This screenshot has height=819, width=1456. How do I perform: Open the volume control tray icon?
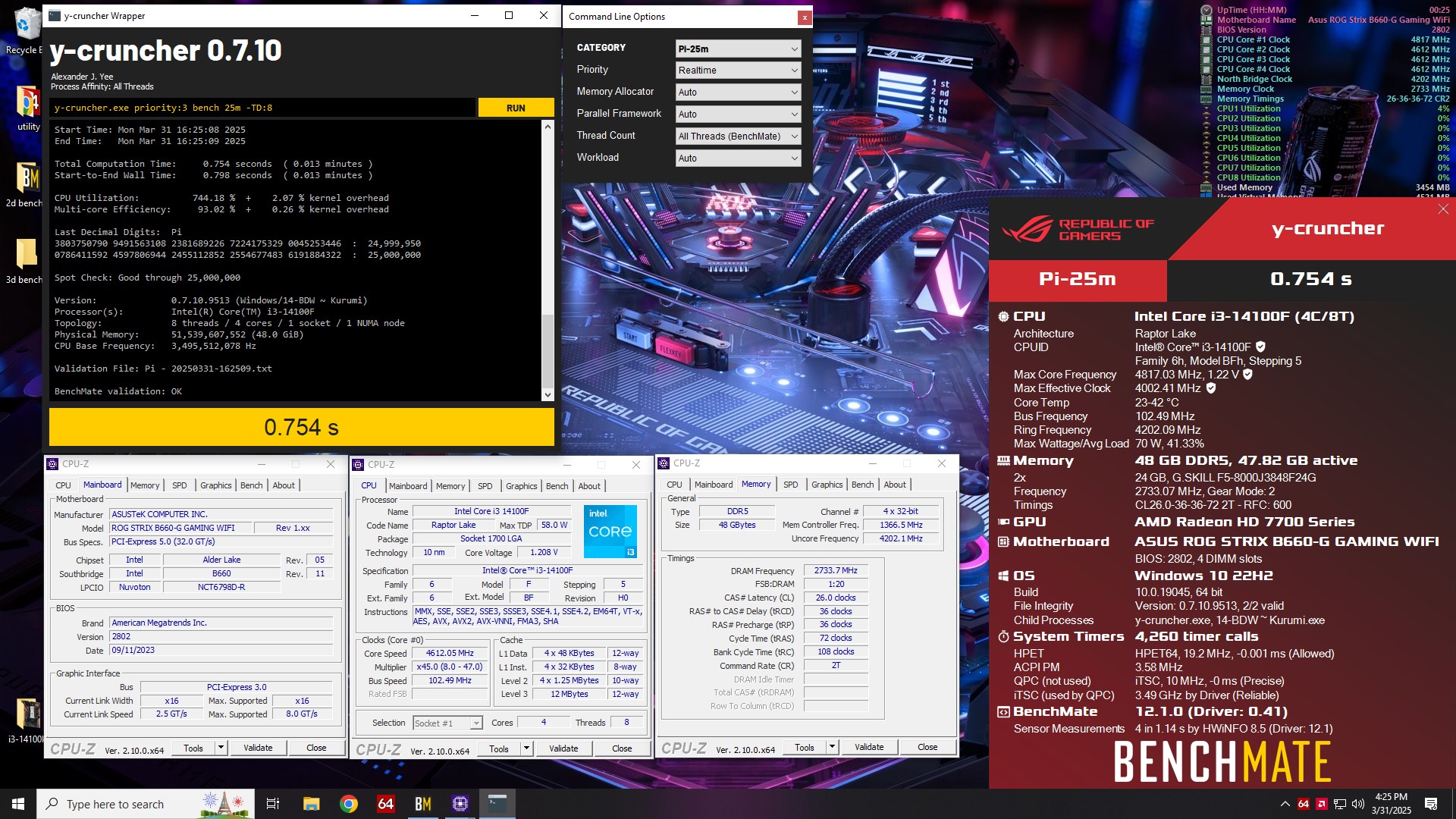click(1358, 804)
